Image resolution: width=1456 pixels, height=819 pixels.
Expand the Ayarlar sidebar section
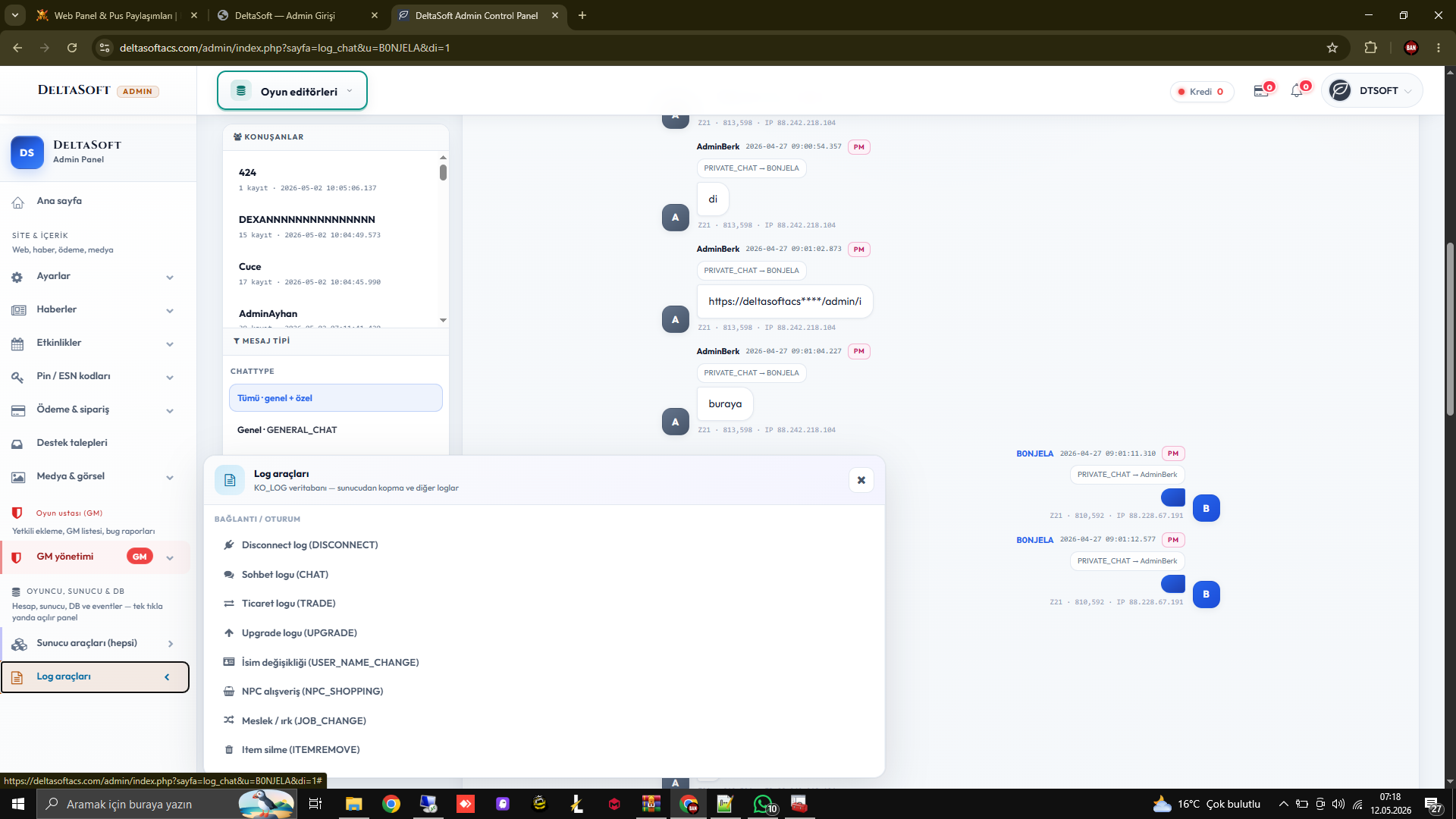click(x=95, y=277)
